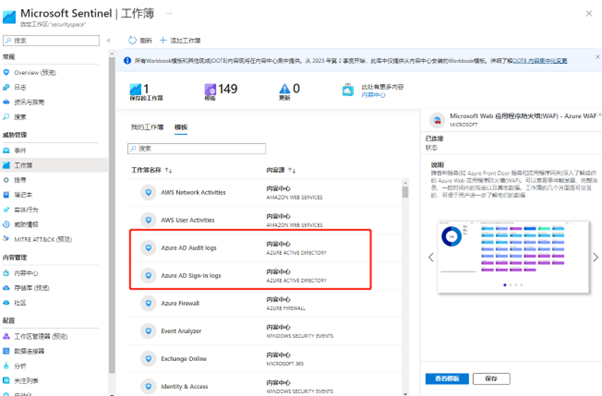The height and width of the screenshot is (396, 602).
Task: Open 存储库 (预览) in the sidebar
Action: coord(32,288)
